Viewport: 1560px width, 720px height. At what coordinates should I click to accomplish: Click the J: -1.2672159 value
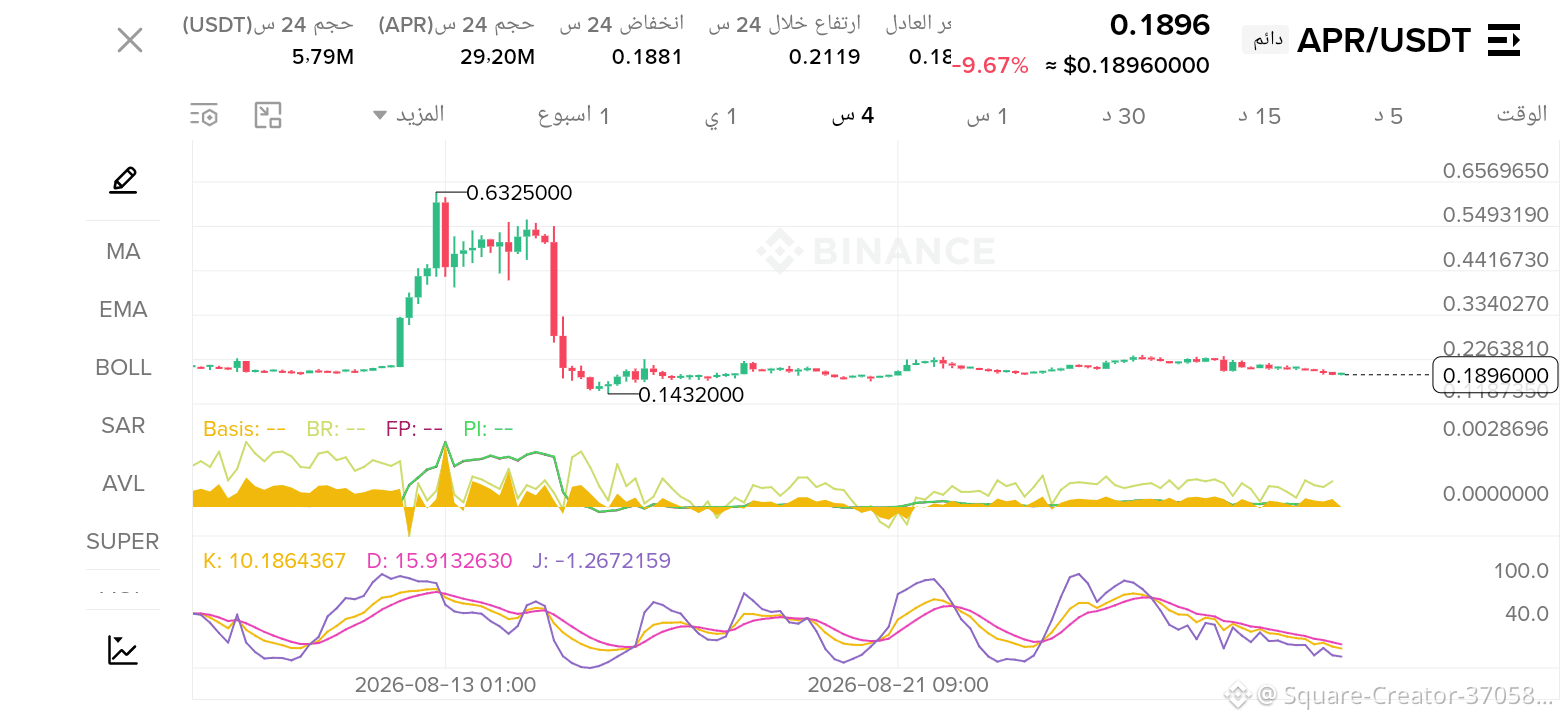pos(601,561)
